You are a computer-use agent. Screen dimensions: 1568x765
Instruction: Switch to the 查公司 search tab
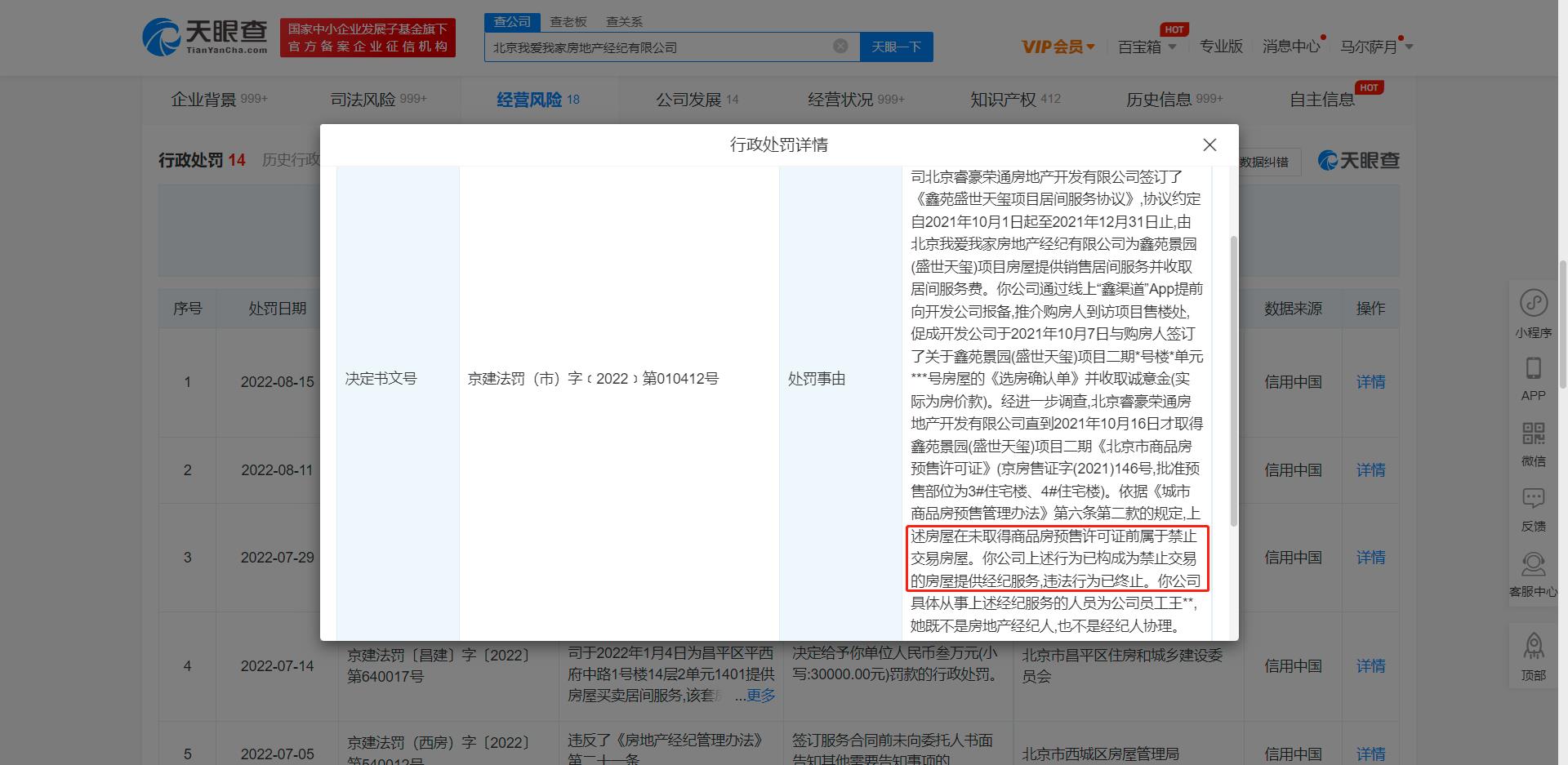point(512,22)
